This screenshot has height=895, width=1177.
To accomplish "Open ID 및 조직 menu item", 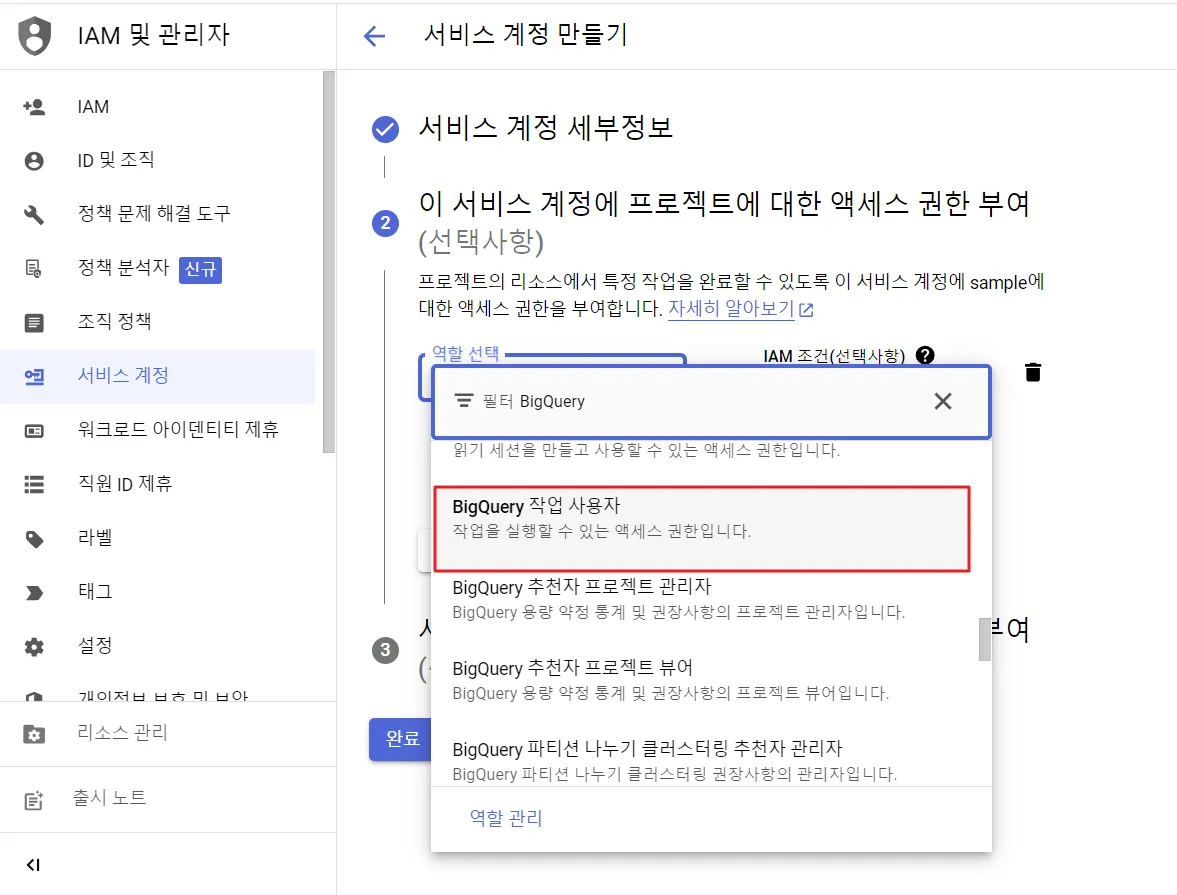I will pyautogui.click(x=158, y=160).
